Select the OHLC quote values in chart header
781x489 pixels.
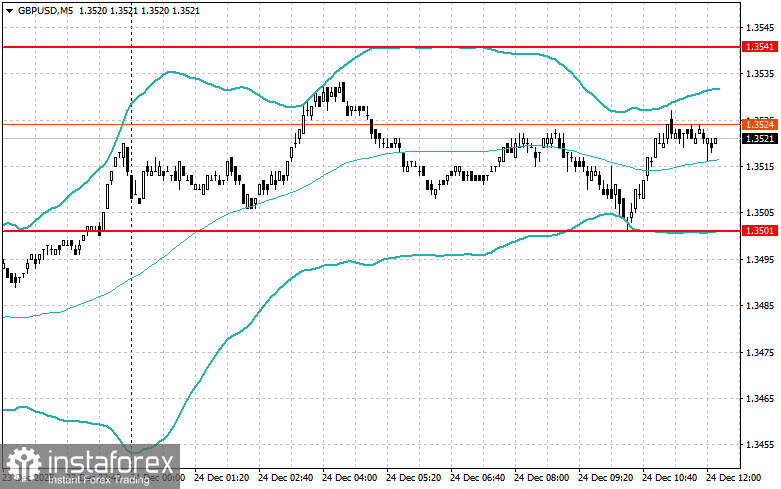pyautogui.click(x=139, y=10)
